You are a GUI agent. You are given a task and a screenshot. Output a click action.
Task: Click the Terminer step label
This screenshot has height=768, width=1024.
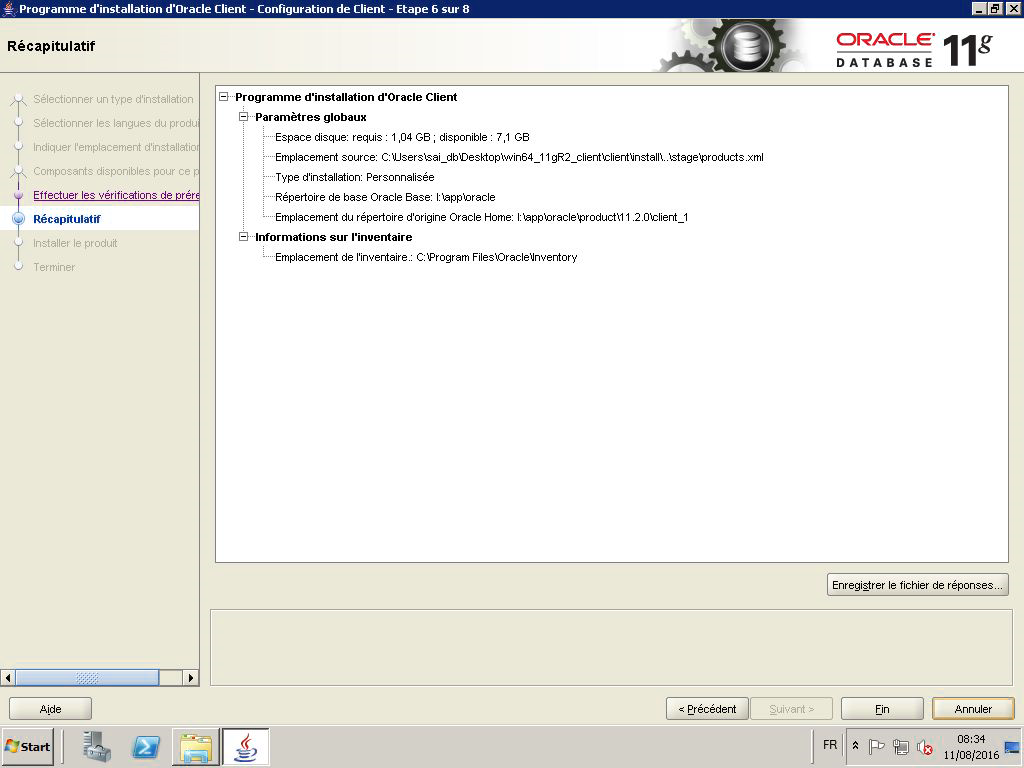point(54,267)
